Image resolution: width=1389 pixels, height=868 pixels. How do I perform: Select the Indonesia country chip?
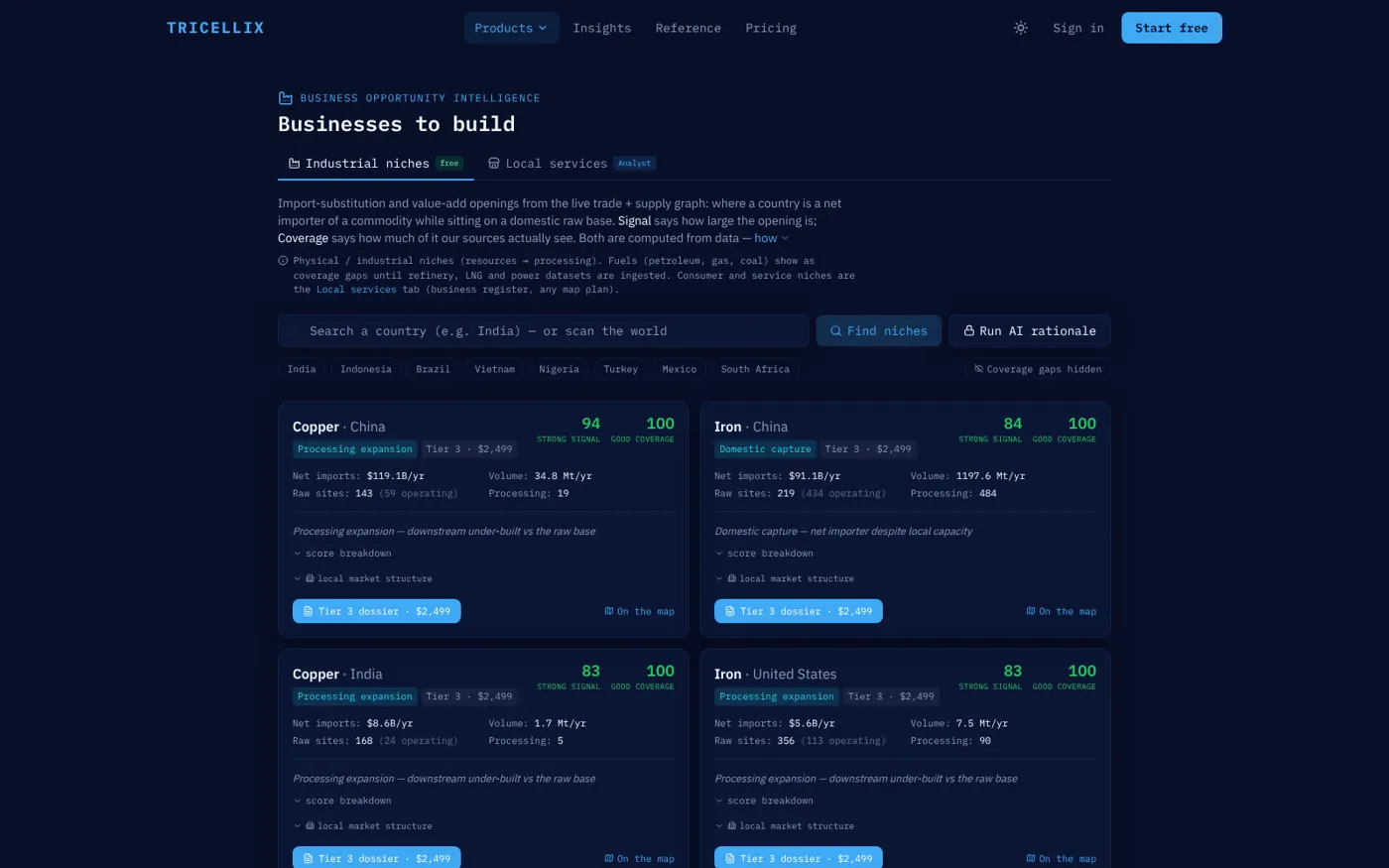tap(366, 369)
